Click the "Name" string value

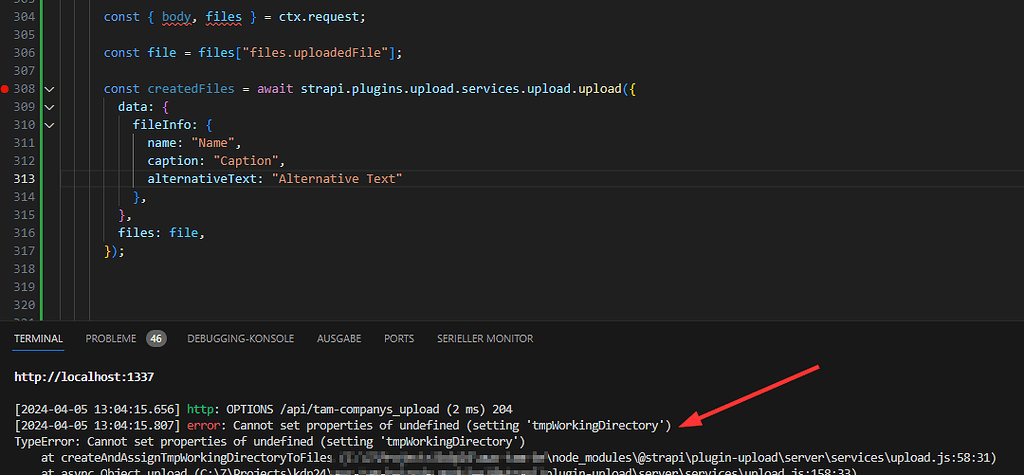[x=213, y=142]
